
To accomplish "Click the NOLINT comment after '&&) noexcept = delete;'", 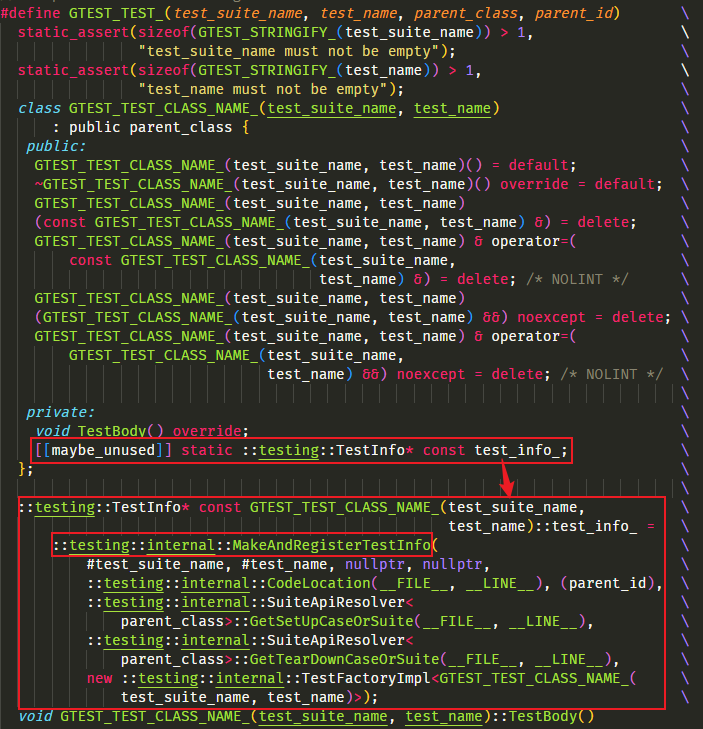I will click(x=611, y=374).
